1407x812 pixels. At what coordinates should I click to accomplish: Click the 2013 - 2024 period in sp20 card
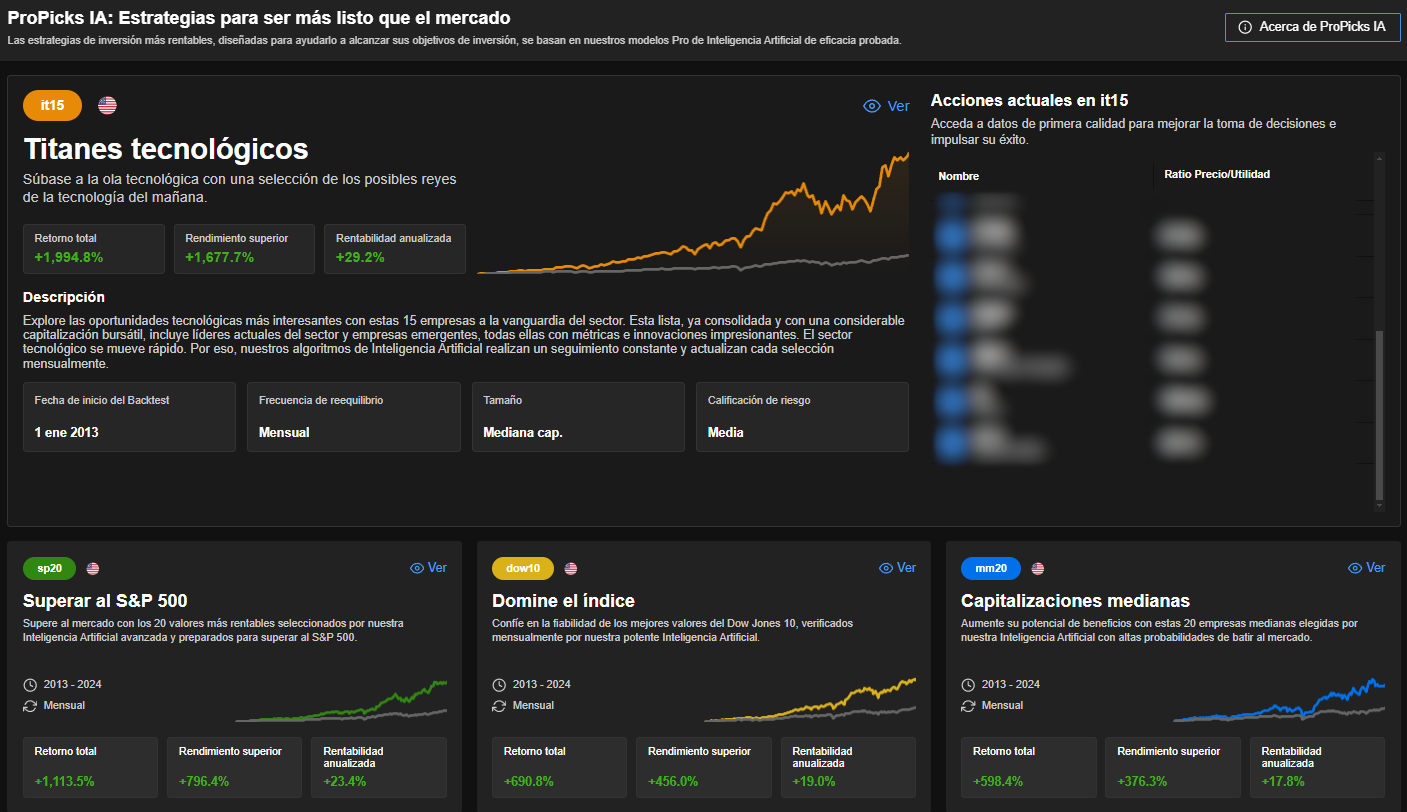72,685
